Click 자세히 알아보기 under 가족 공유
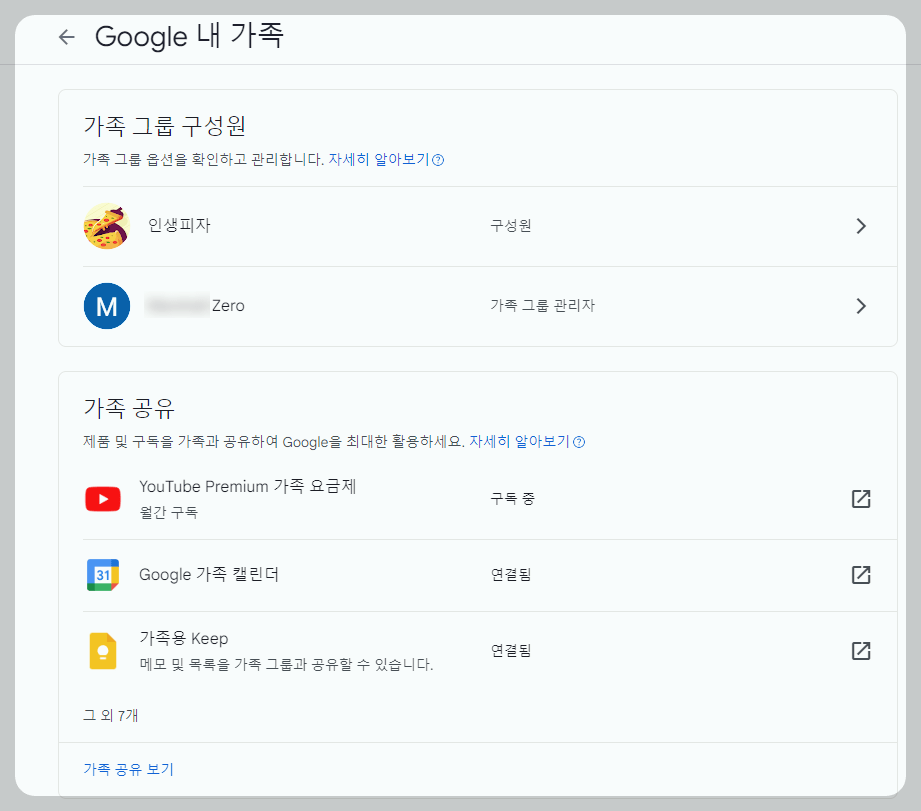This screenshot has height=811, width=921. (519, 441)
